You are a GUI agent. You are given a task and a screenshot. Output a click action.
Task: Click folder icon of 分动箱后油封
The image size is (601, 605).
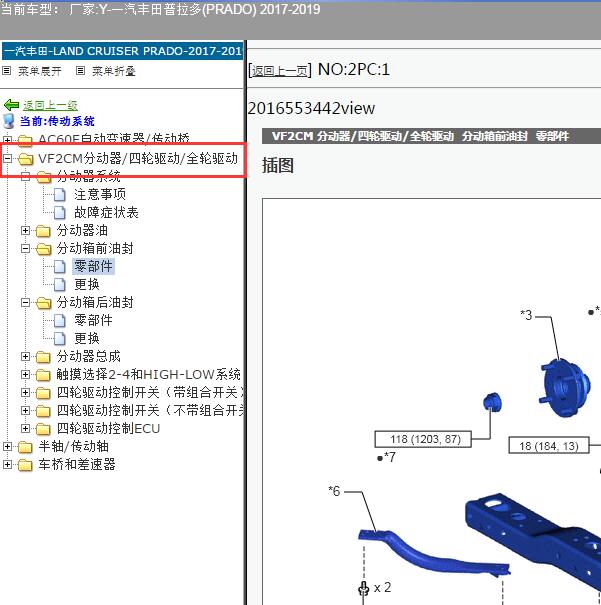pos(44,303)
